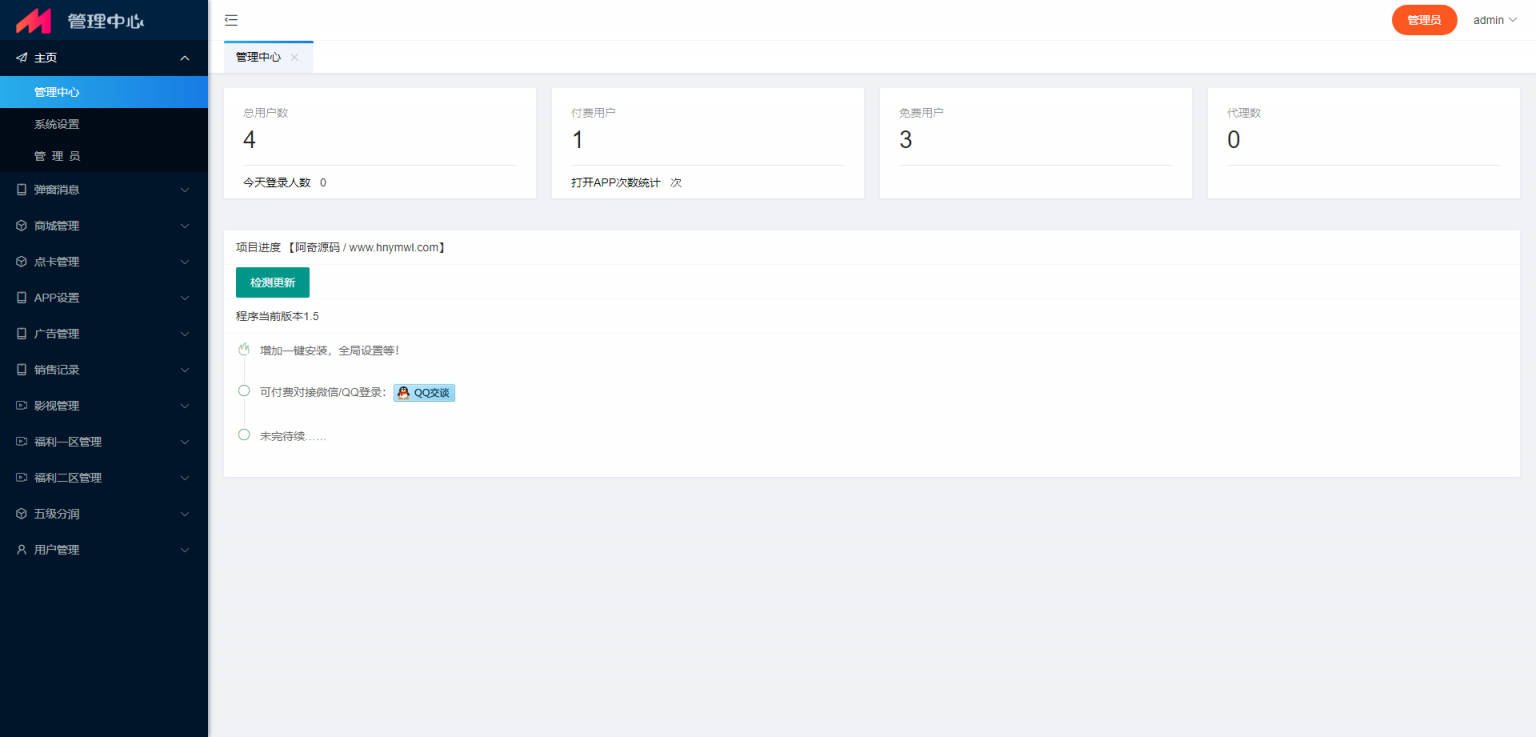1536x737 pixels.
Task: Click the phone icon beside 销售记录
Action: 21,370
